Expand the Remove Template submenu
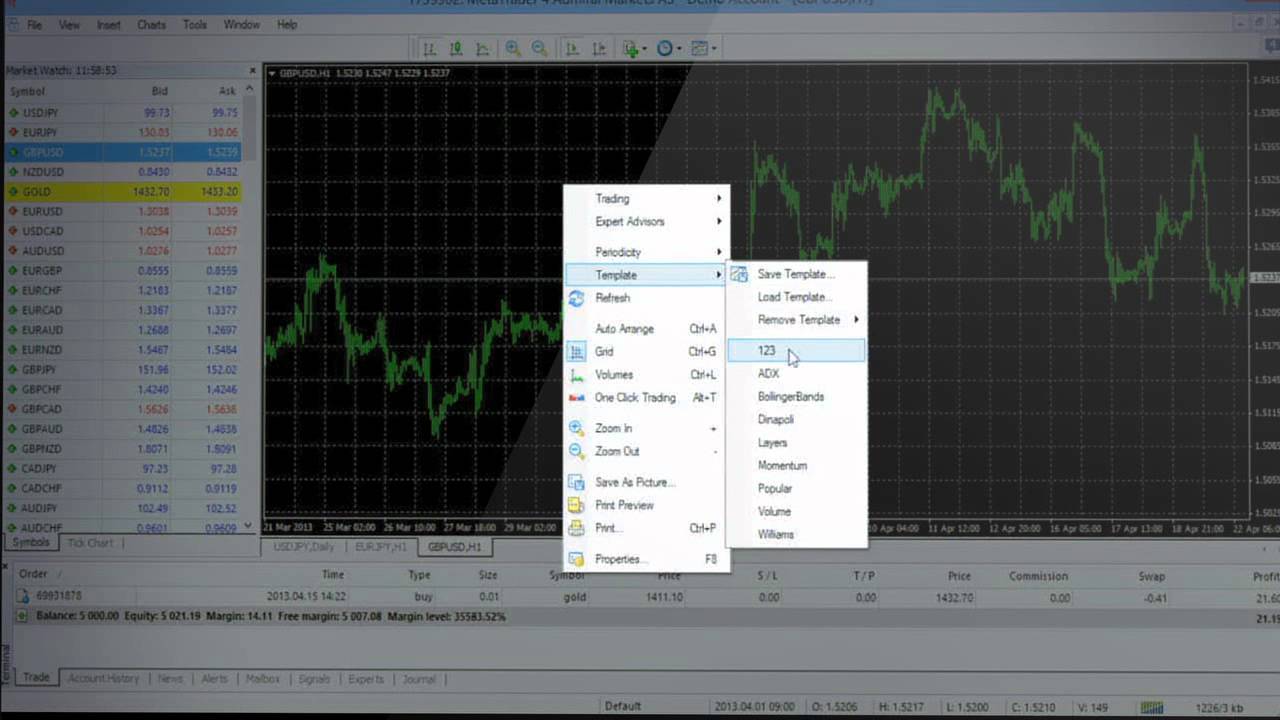Image resolution: width=1280 pixels, height=720 pixels. [796, 320]
